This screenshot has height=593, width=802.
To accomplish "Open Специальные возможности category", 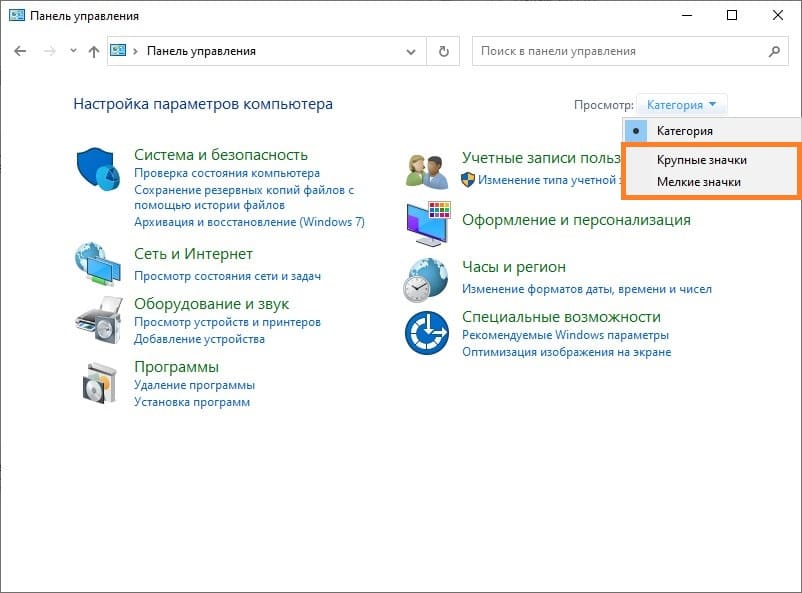I will pos(561,317).
